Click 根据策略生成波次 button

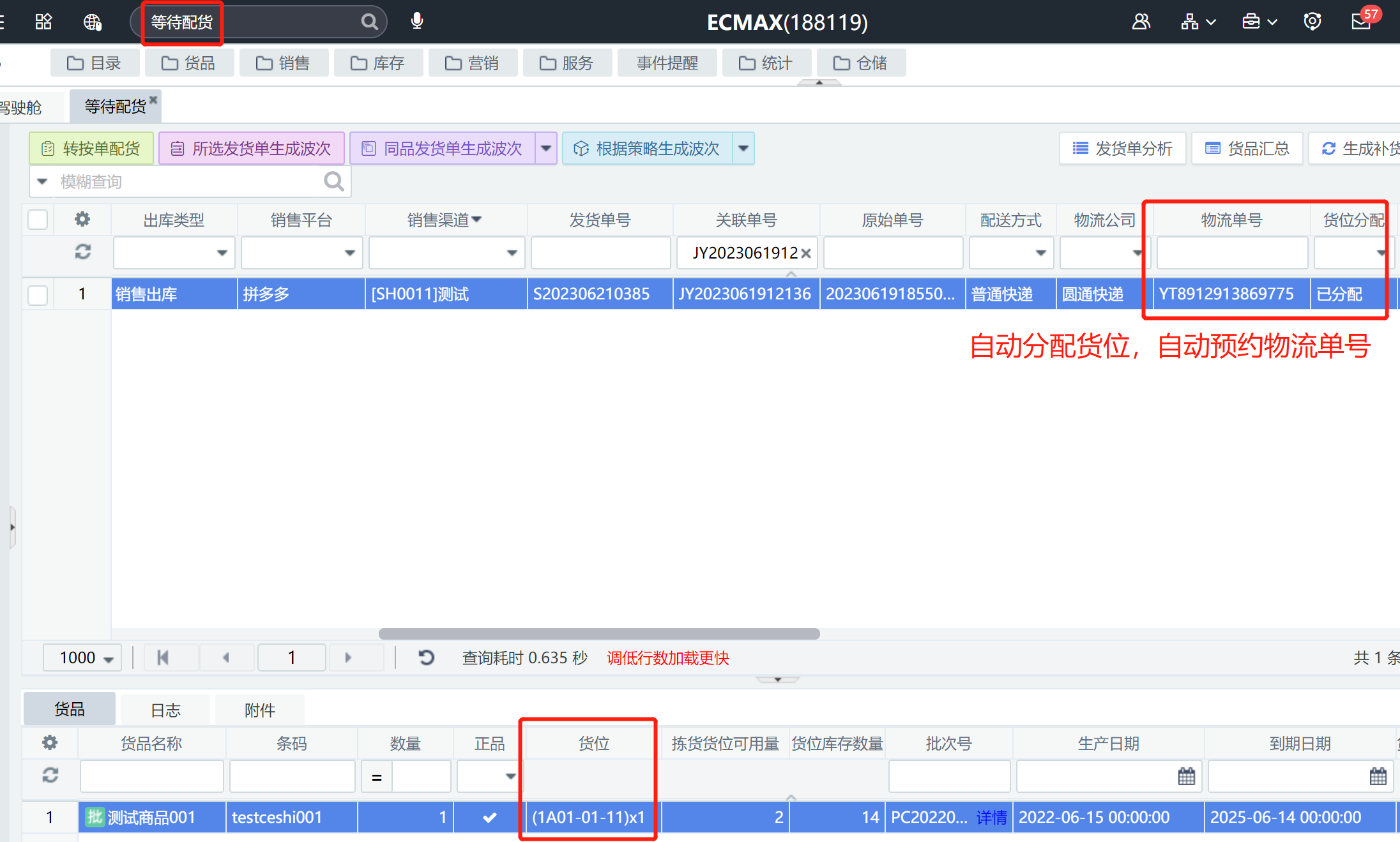pos(648,148)
